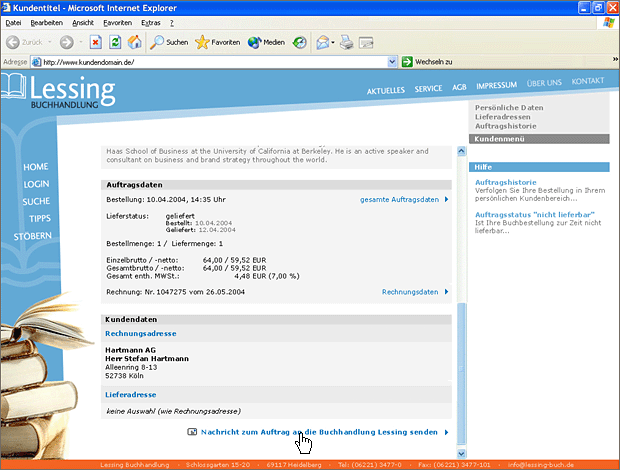Click the URL address input field
The height and width of the screenshot is (470, 620).
214,62
